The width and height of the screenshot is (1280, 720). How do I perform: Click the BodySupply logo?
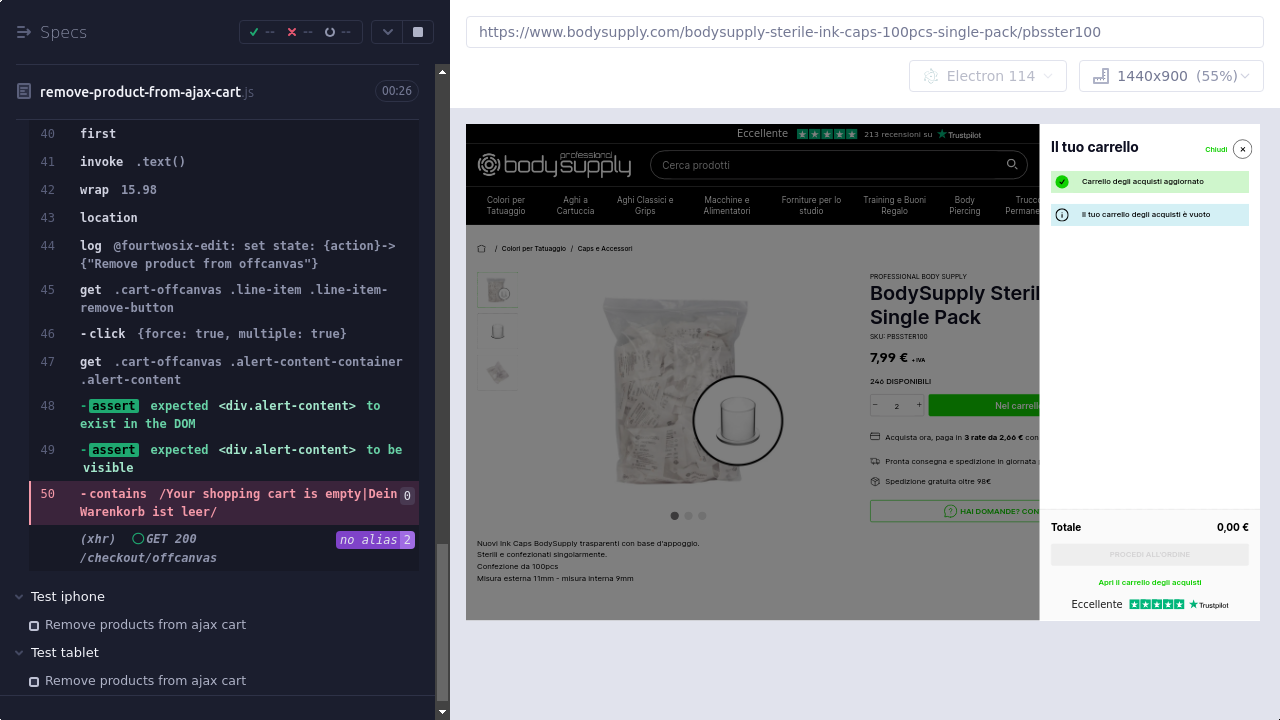pos(554,164)
